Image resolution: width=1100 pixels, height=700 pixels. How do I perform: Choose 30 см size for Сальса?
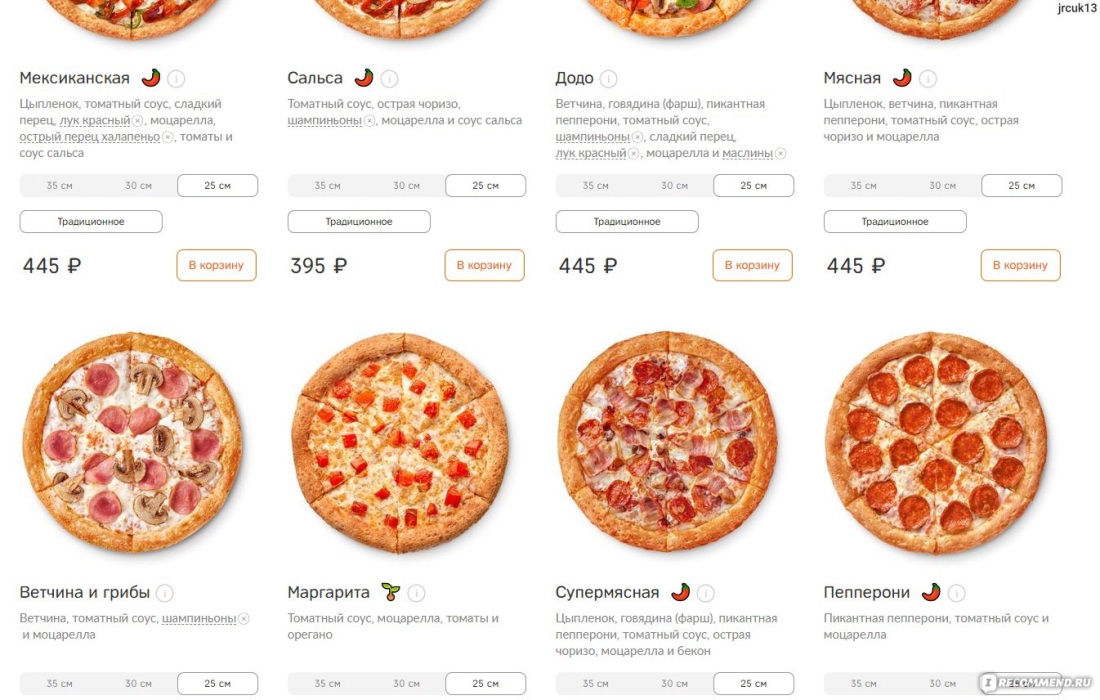[406, 186]
